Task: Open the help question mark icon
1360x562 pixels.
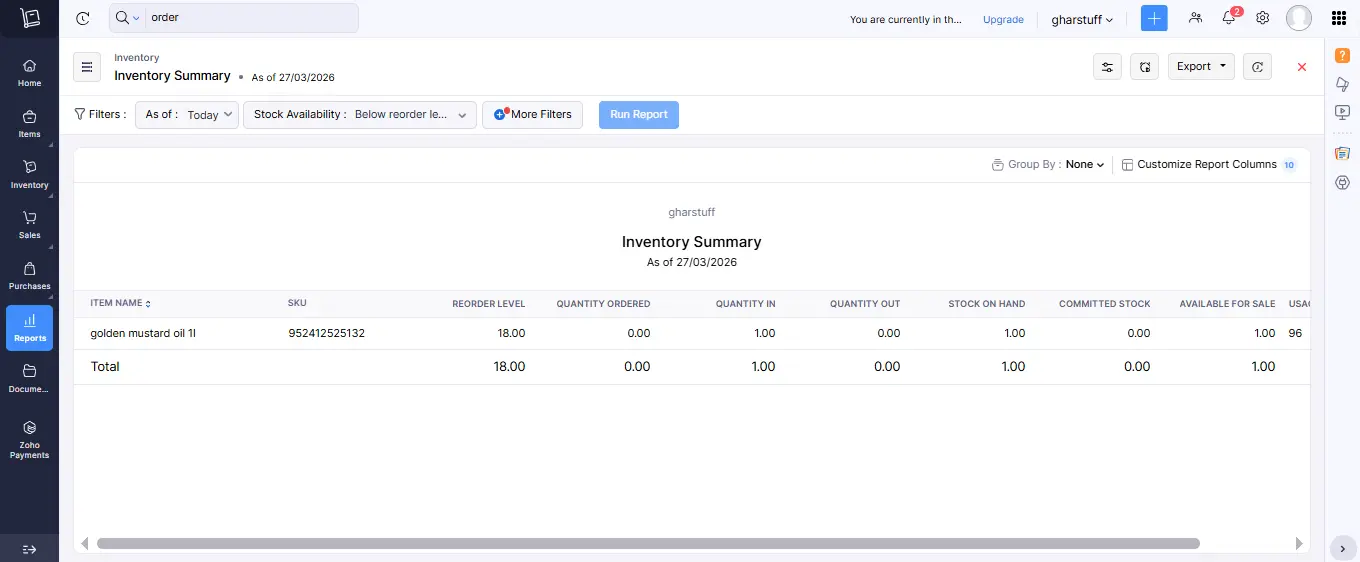Action: pos(1343,55)
